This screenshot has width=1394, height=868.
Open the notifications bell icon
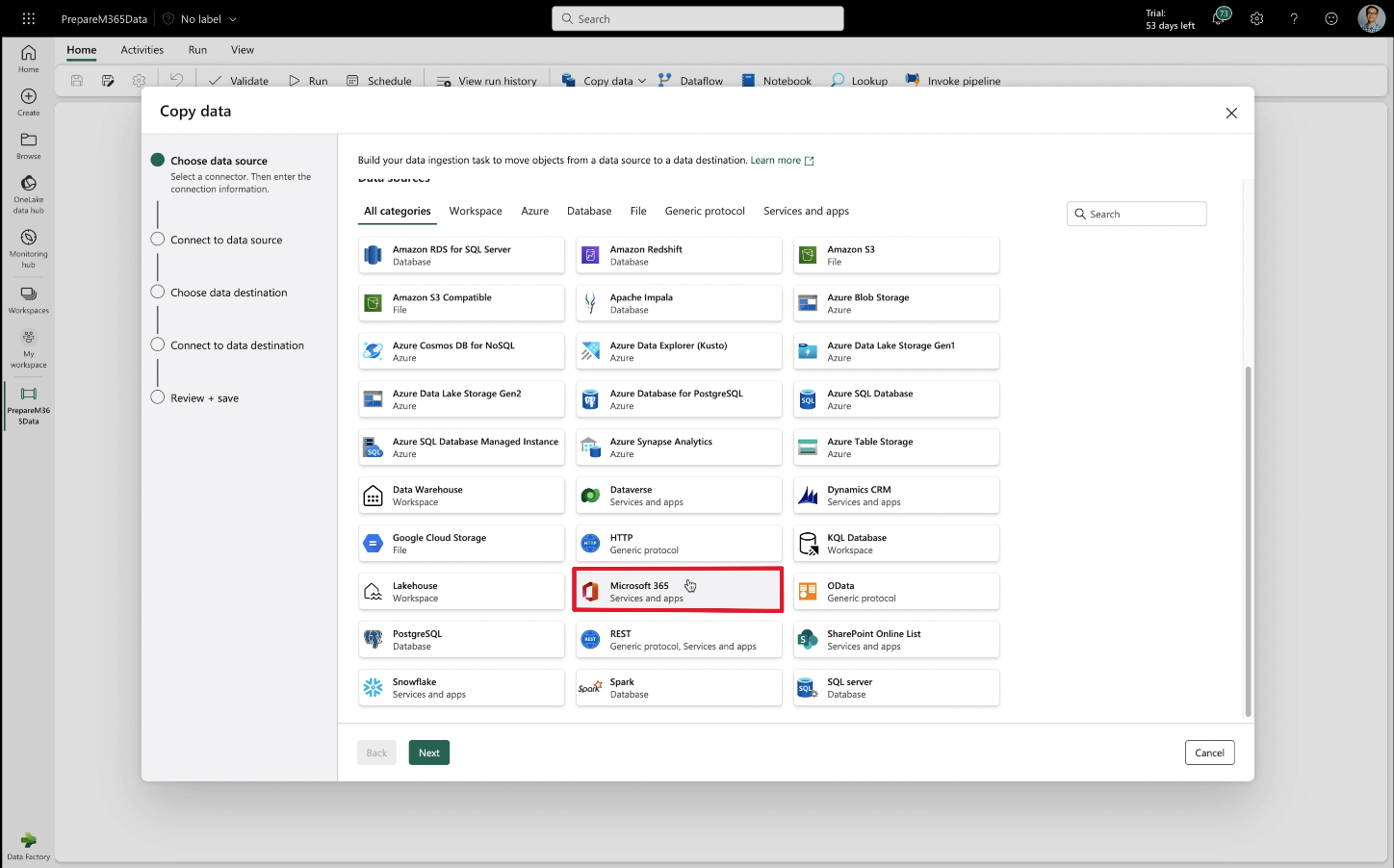[x=1220, y=18]
